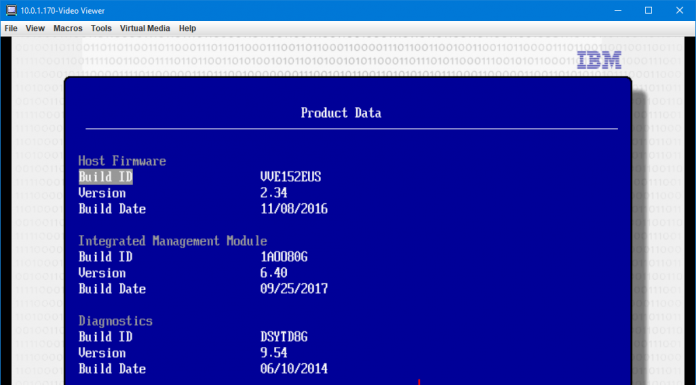Viewport: 696px width, 385px height.
Task: Click Integrated Management Module section label
Action: [x=173, y=241]
